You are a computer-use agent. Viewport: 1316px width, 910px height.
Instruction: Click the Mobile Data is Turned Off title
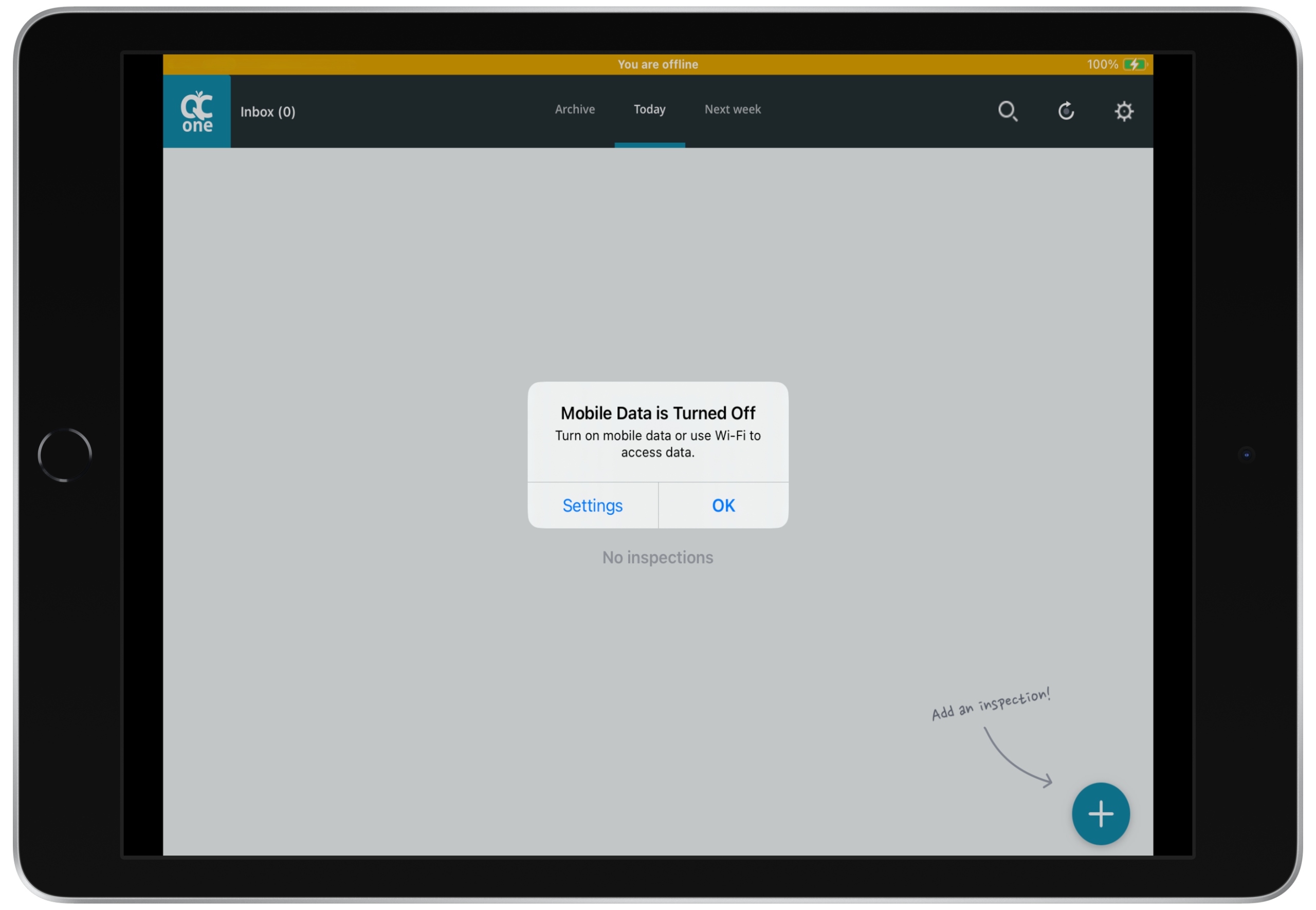[x=657, y=413]
